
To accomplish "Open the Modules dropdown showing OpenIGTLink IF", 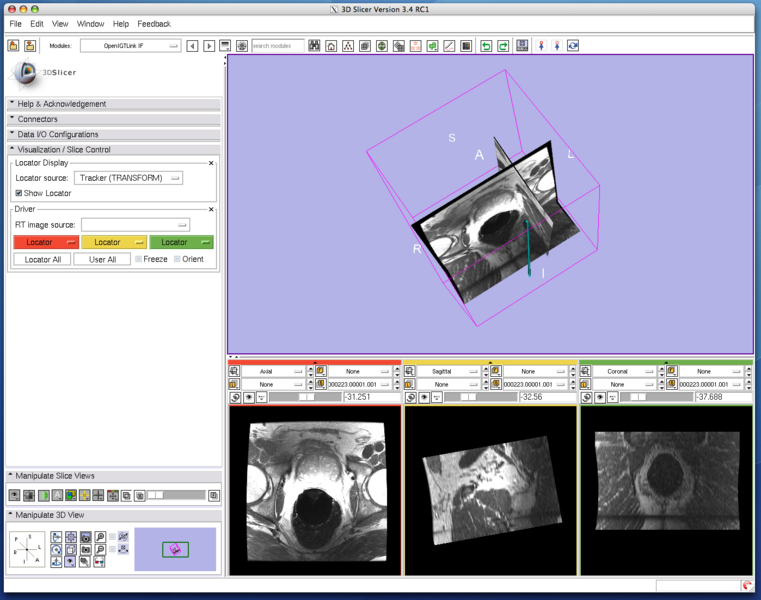I will (131, 46).
